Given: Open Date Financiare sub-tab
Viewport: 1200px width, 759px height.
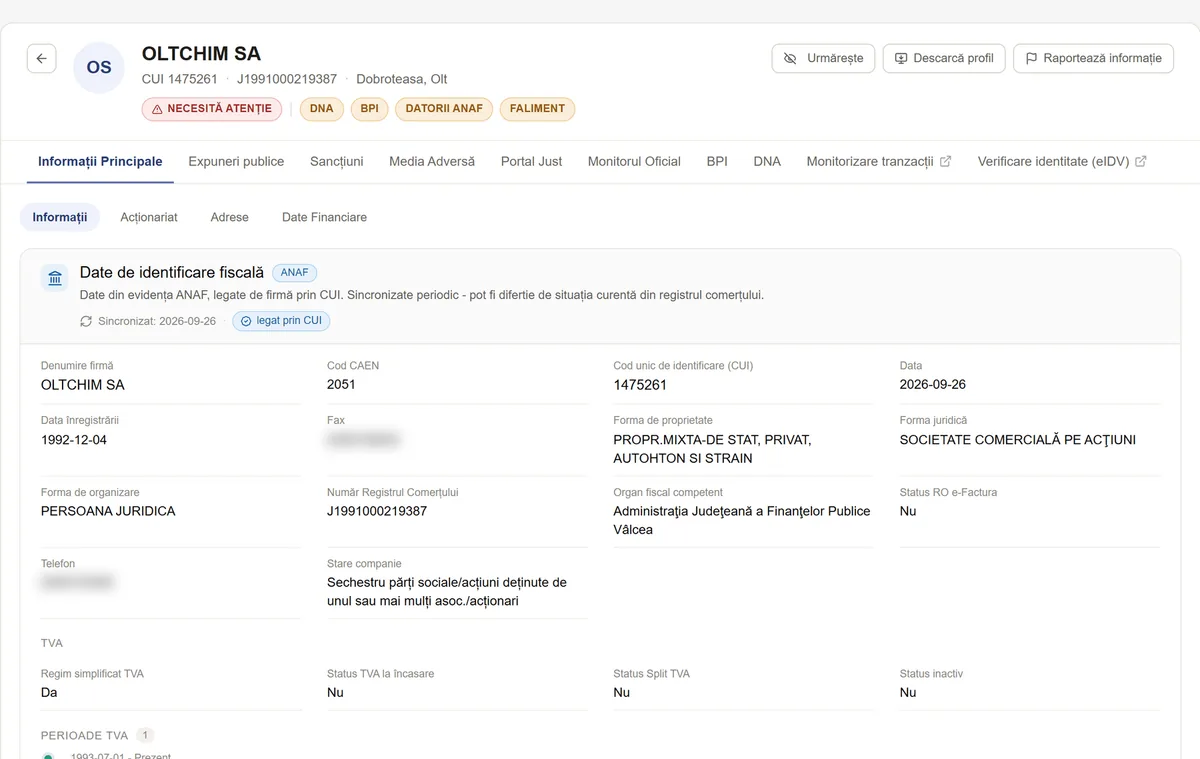Looking at the screenshot, I should [x=324, y=217].
